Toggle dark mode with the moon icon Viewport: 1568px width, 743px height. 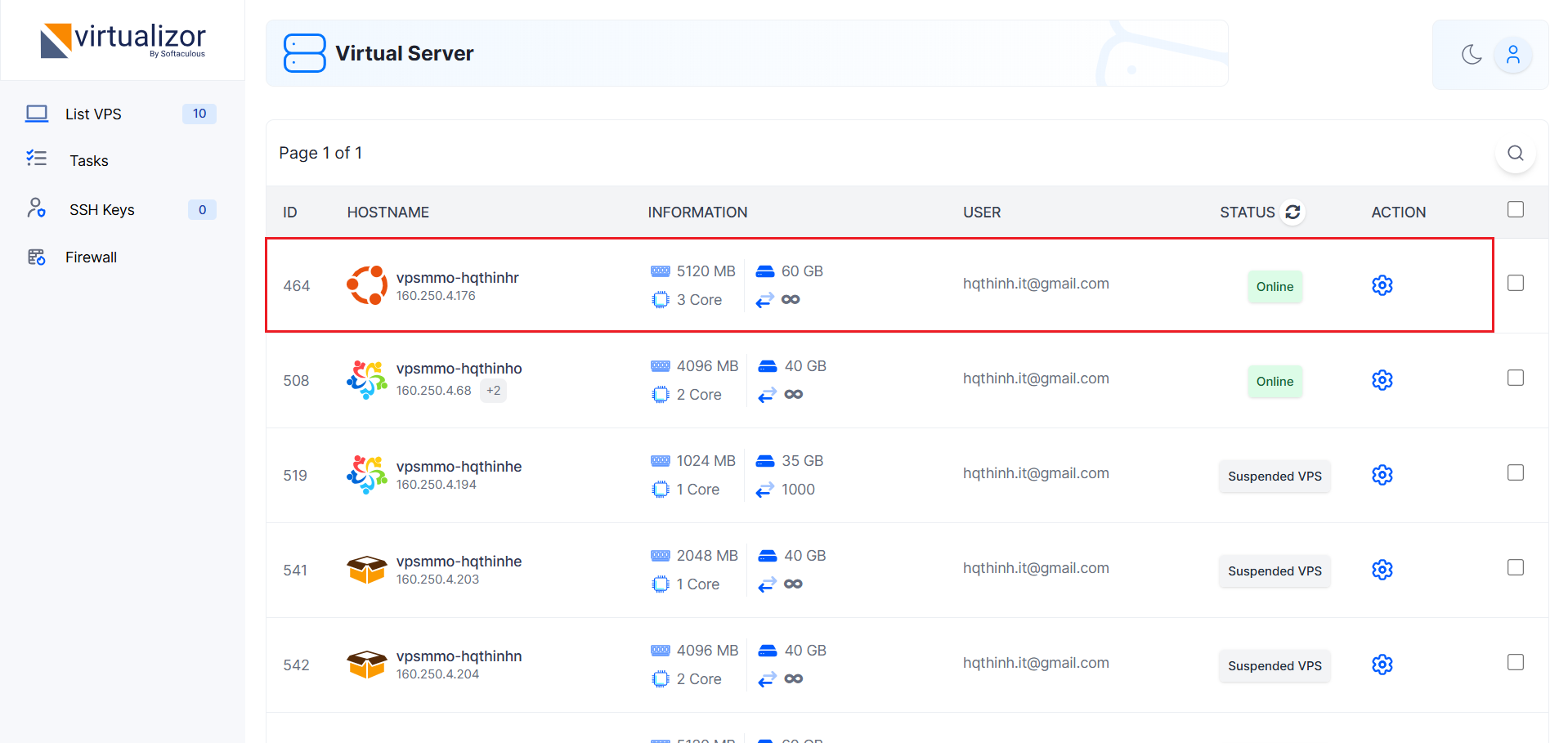tap(1471, 55)
